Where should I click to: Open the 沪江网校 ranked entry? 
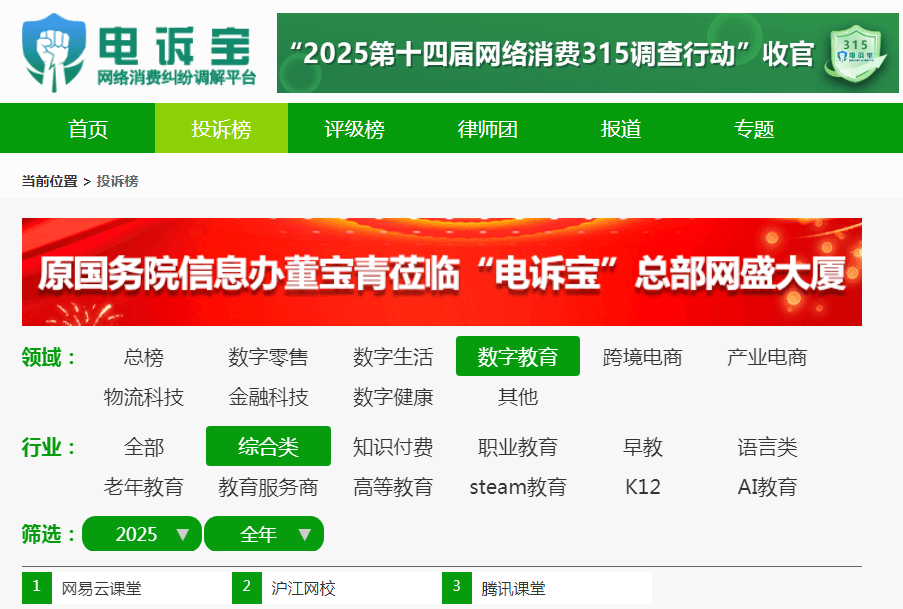[303, 588]
